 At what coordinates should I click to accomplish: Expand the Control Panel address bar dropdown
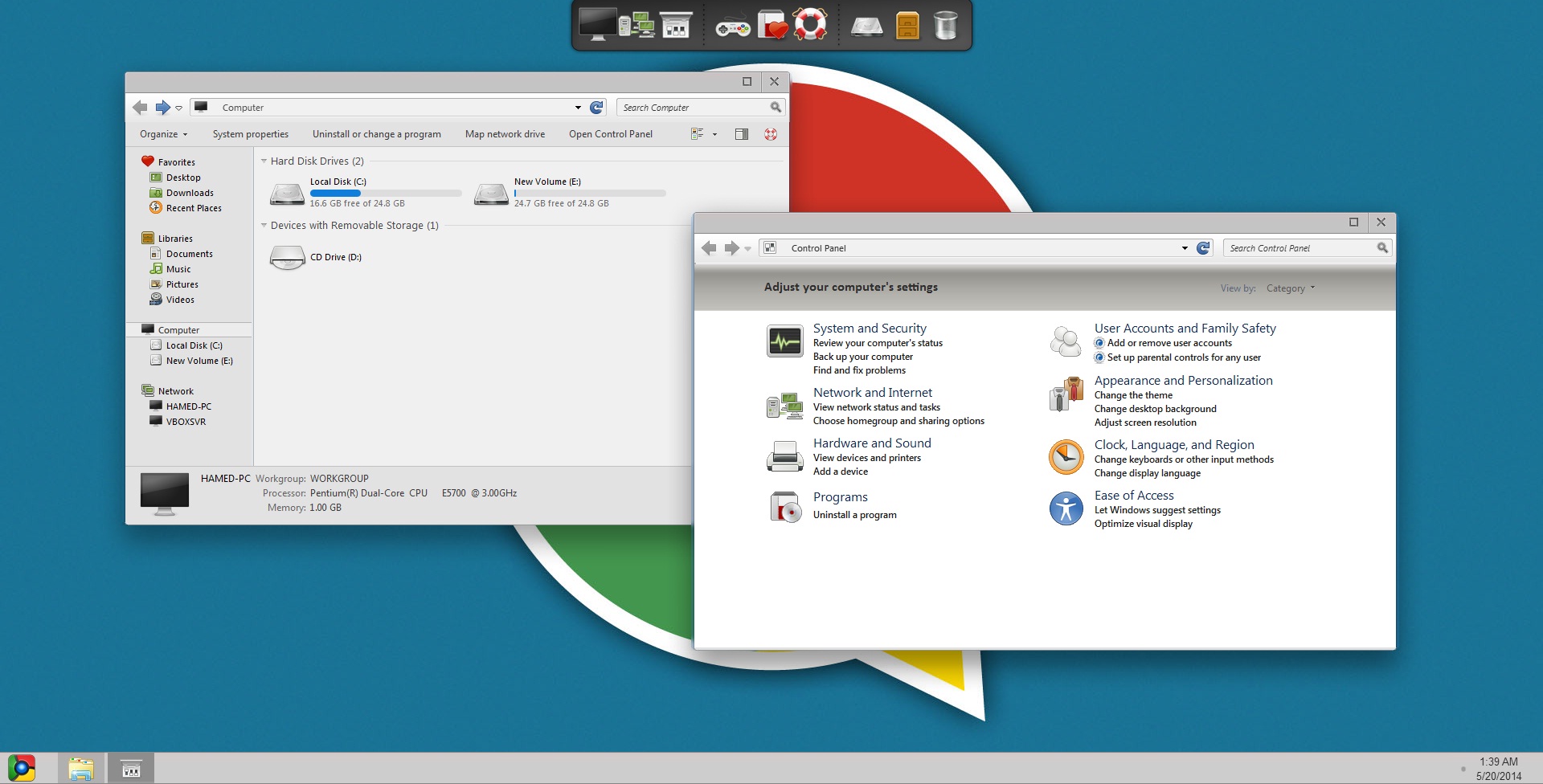coord(1184,248)
